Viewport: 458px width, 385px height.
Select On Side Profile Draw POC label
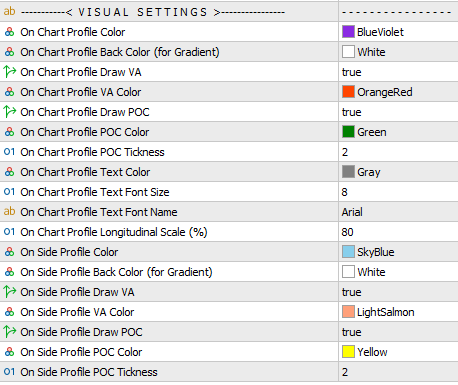pyautogui.click(x=81, y=332)
